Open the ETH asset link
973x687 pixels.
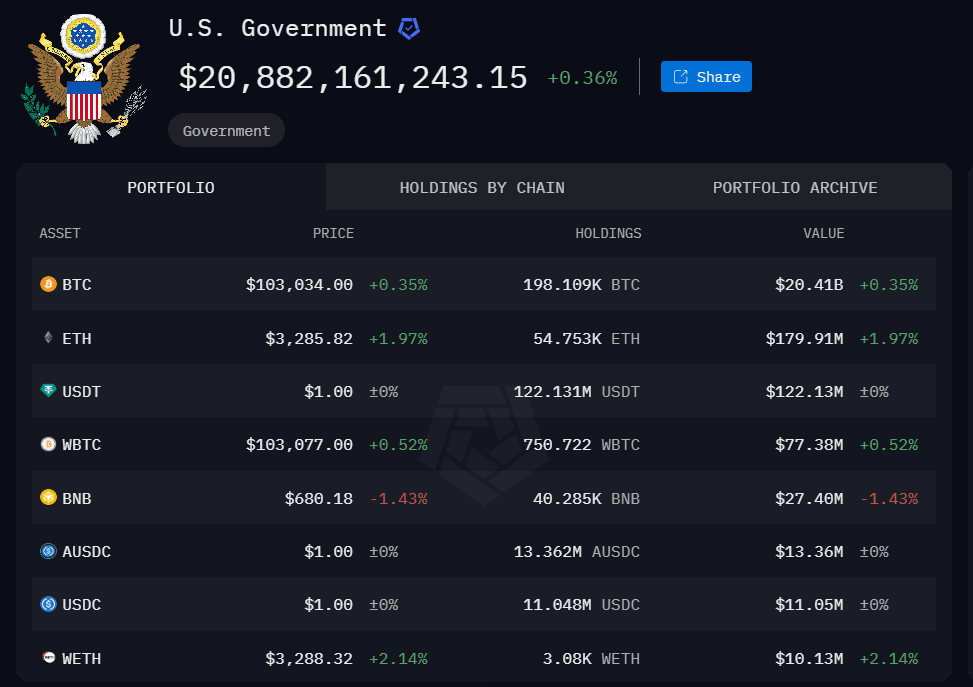pyautogui.click(x=77, y=339)
